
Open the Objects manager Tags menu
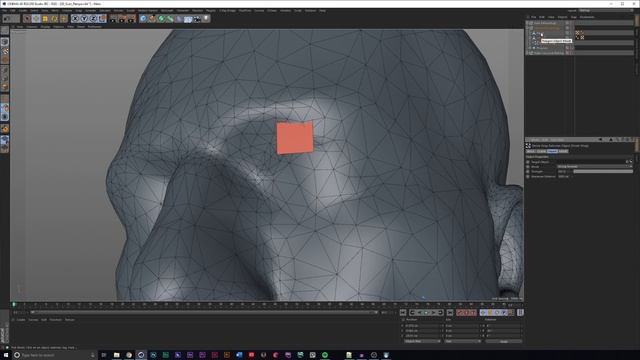click(573, 17)
